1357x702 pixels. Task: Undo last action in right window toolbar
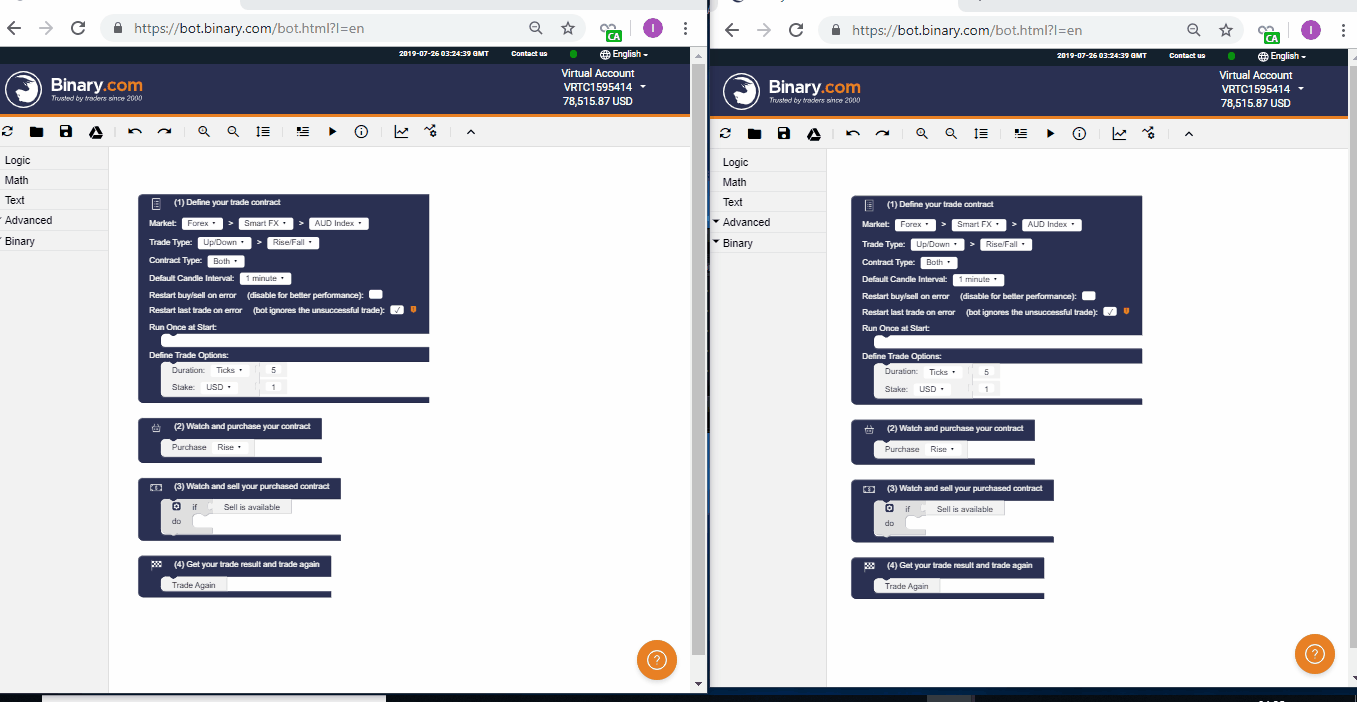click(x=853, y=134)
